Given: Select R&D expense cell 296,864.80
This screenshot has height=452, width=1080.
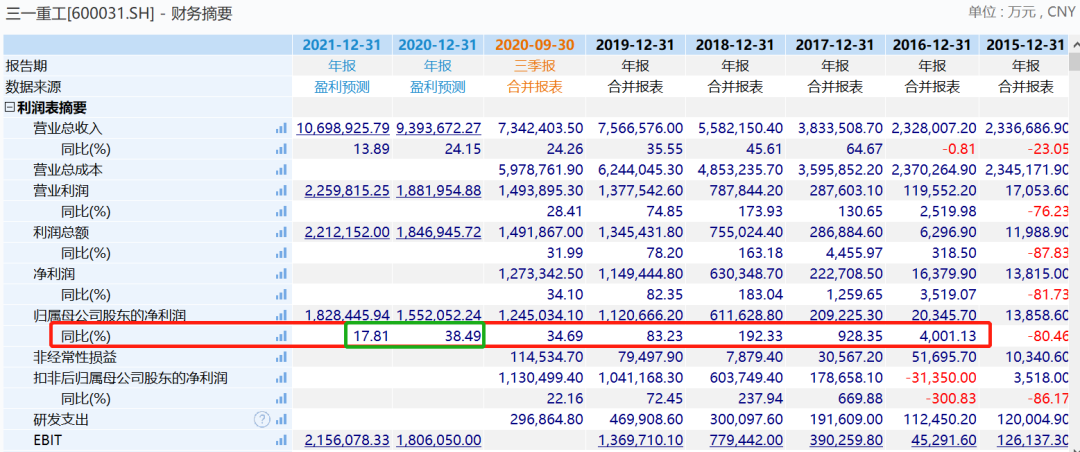Looking at the screenshot, I should [547, 419].
